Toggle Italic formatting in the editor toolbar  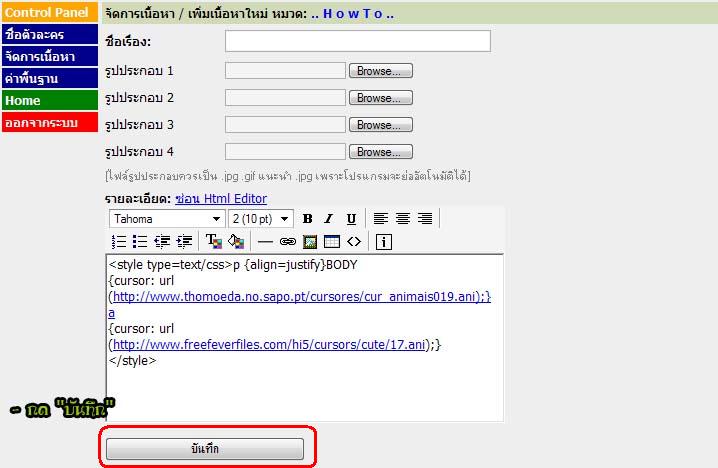pos(329,219)
